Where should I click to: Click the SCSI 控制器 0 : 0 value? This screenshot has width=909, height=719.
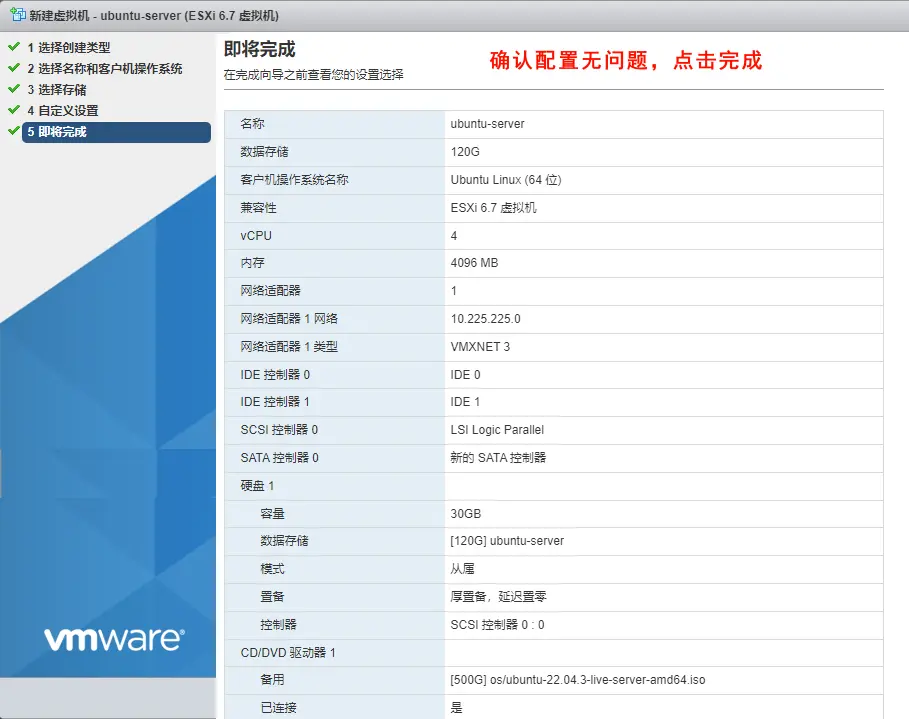pyautogui.click(x=497, y=624)
